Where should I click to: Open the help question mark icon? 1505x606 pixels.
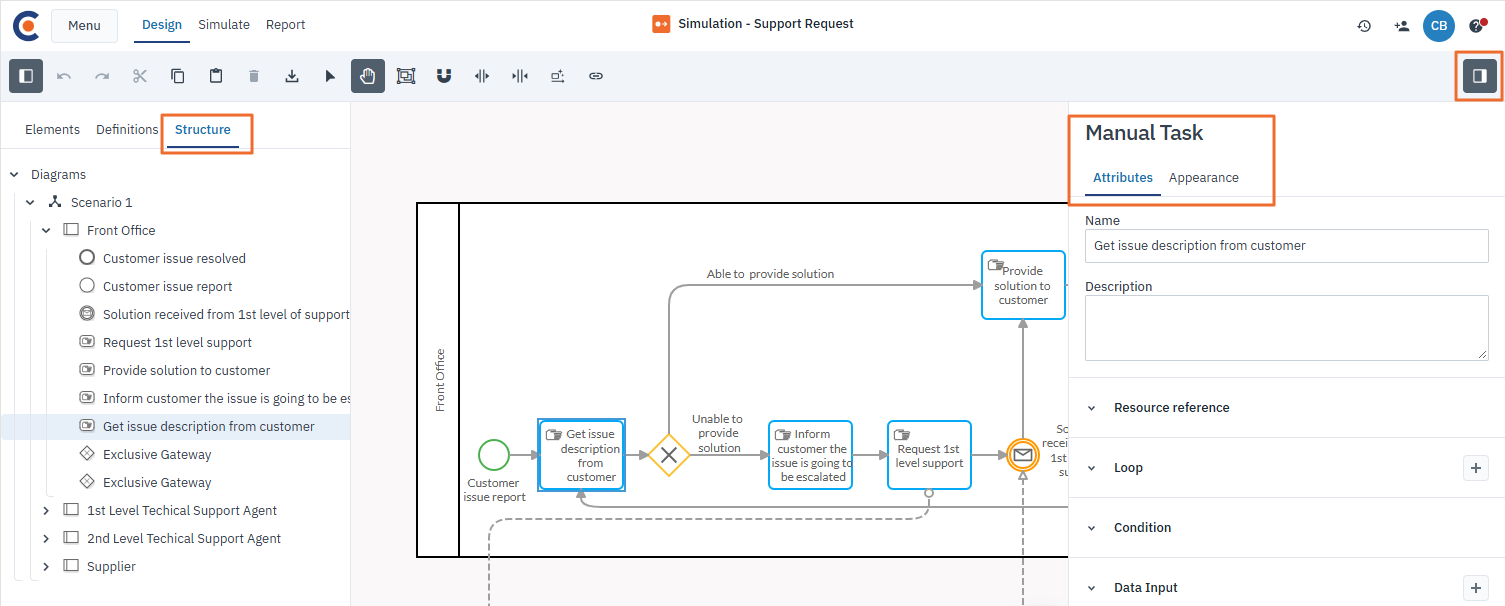[x=1477, y=26]
